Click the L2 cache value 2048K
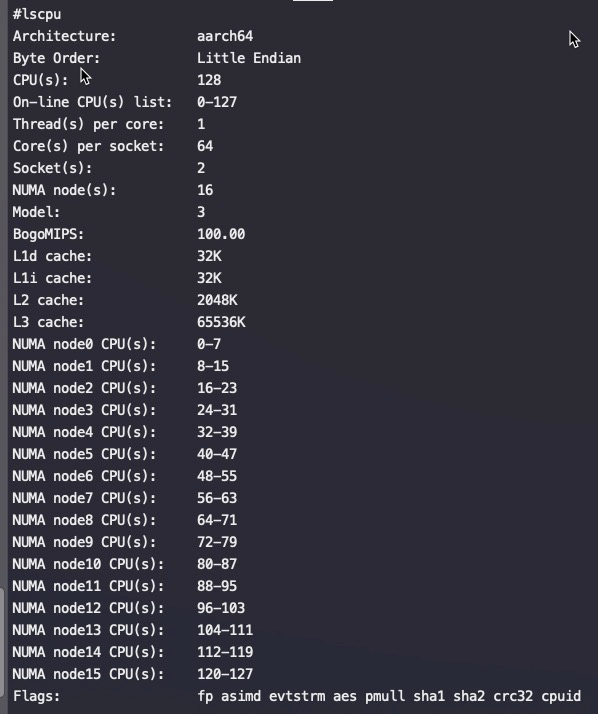The image size is (598, 714). pyautogui.click(x=217, y=300)
